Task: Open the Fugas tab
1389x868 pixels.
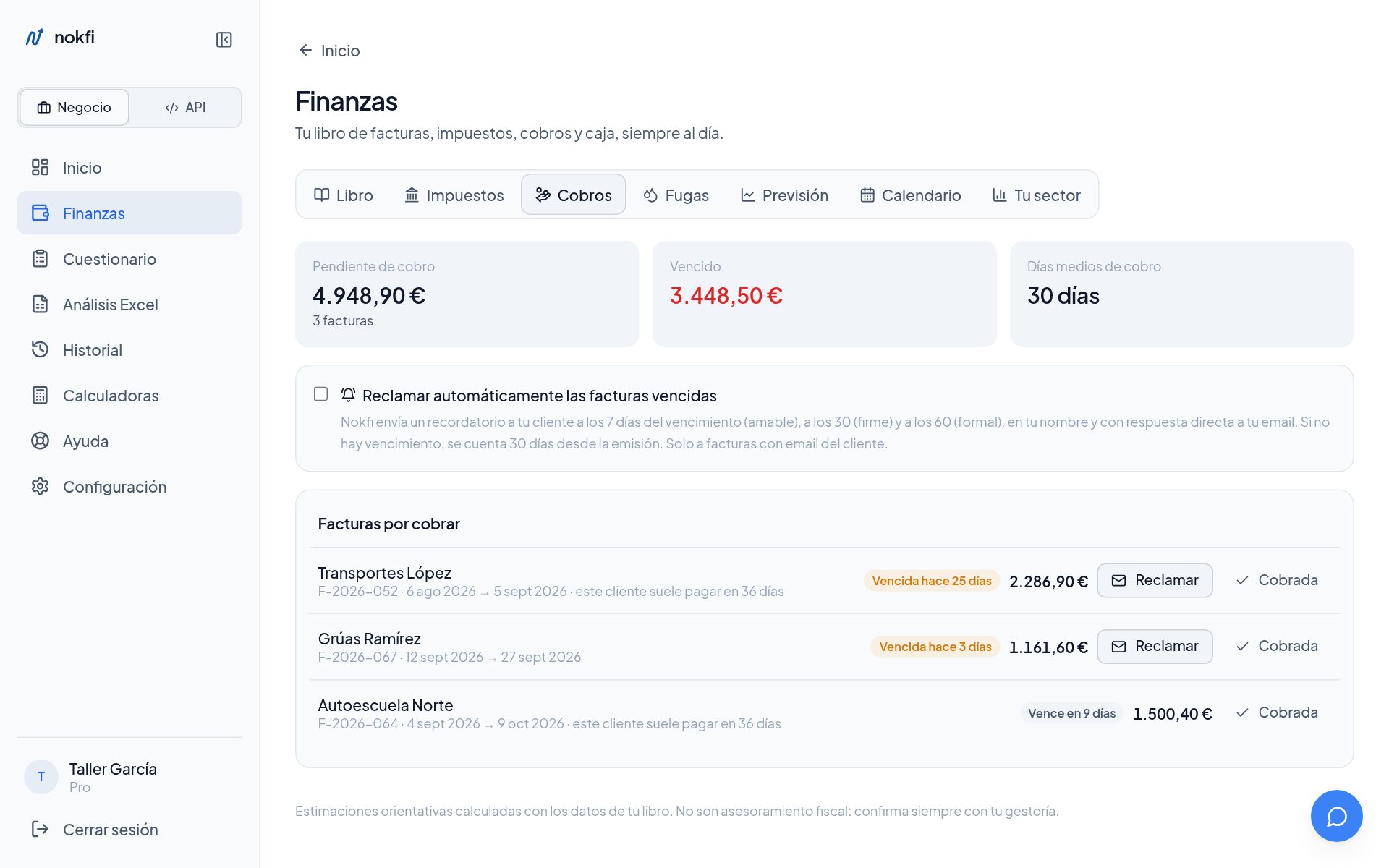Action: tap(676, 195)
